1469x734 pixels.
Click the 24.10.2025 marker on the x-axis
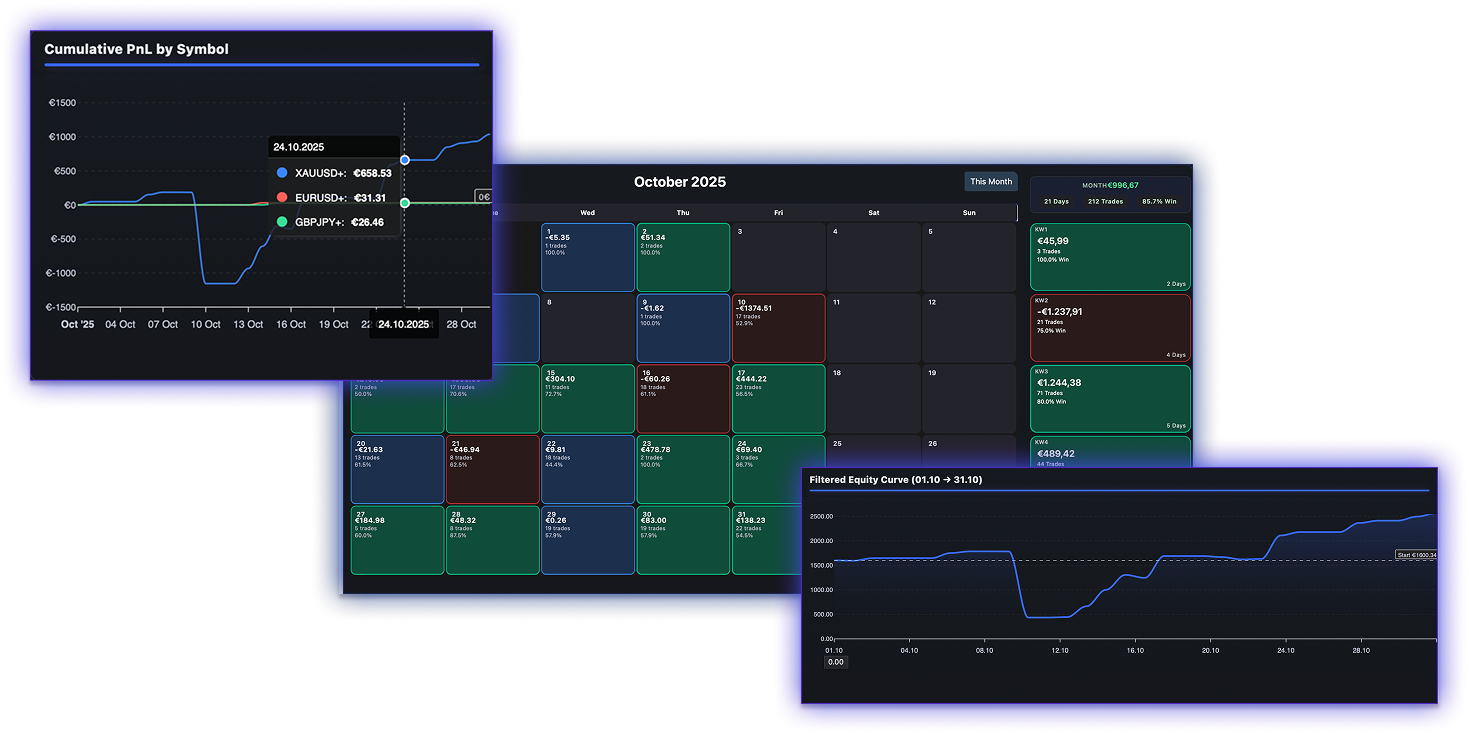403,324
